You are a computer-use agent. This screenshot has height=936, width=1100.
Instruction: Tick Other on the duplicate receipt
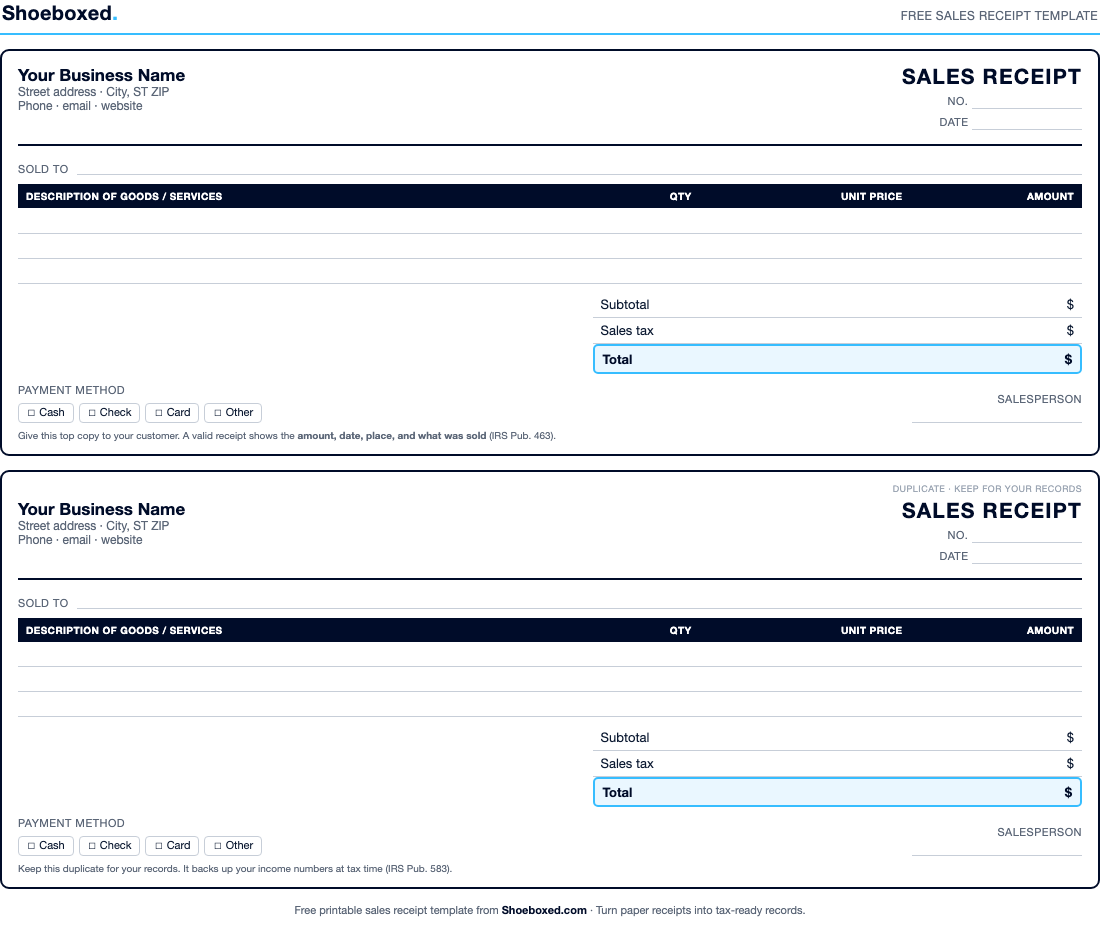tap(233, 845)
